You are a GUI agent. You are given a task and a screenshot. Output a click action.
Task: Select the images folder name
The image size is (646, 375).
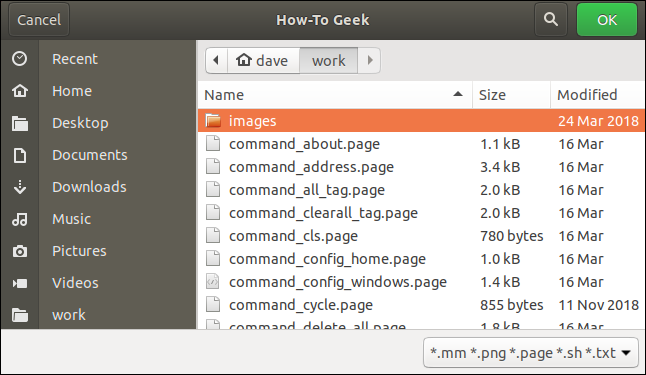253,121
